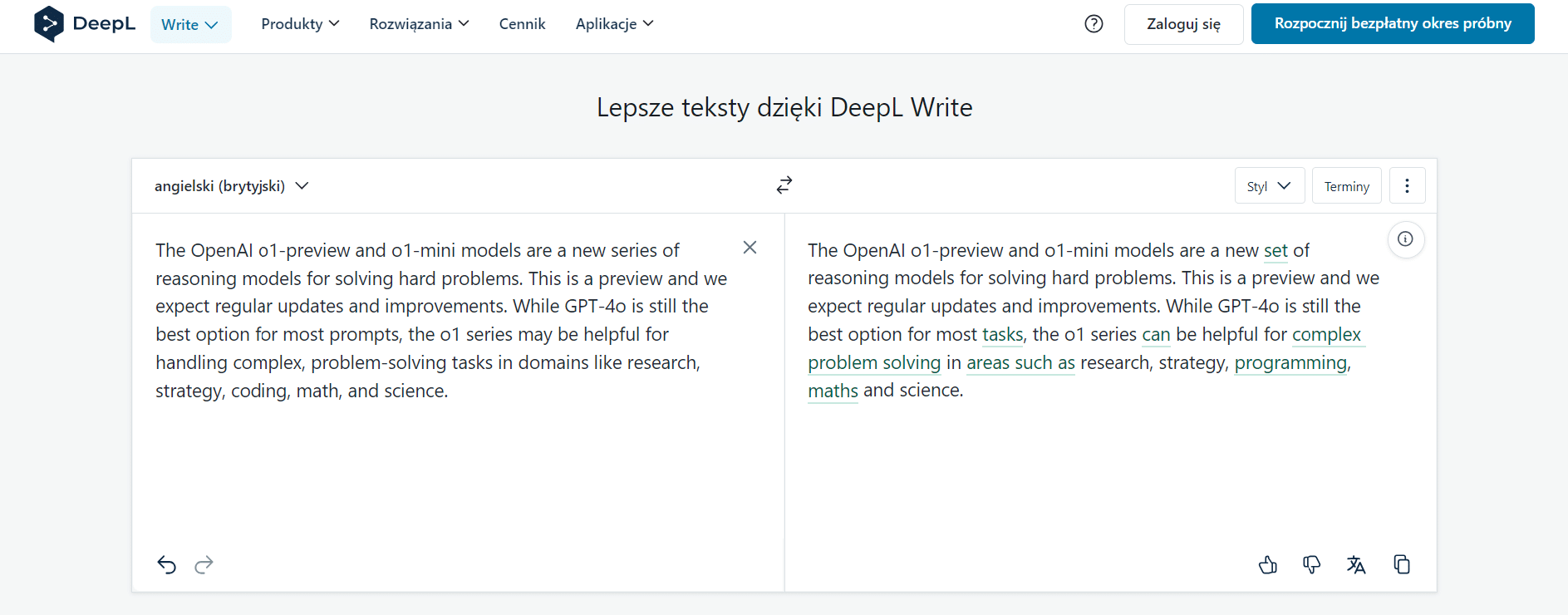Redo the last edit

[204, 565]
